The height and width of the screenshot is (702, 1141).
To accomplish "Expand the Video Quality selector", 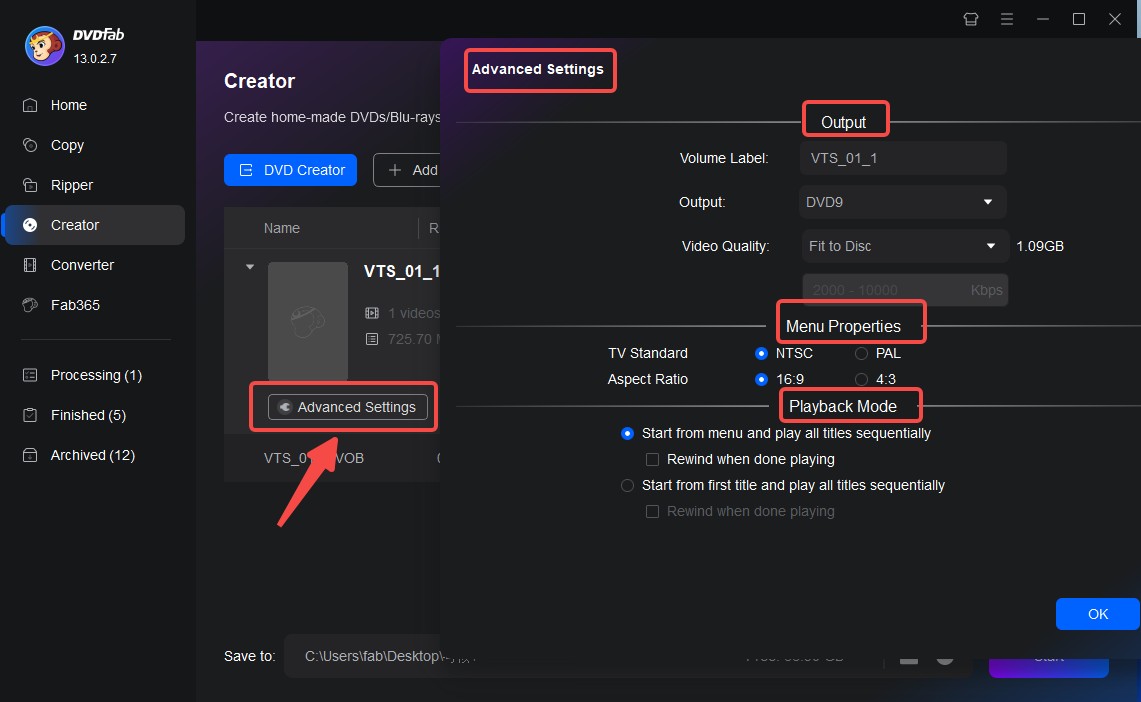I will point(903,246).
